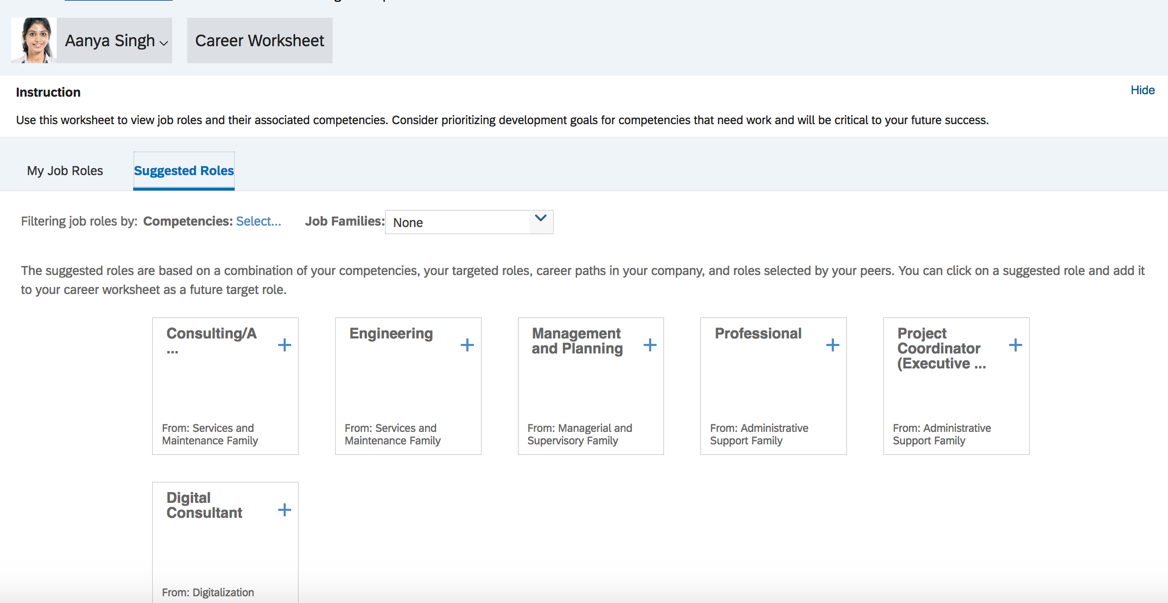Click the plus icon on Engineering role card
This screenshot has width=1168, height=603.
click(466, 344)
